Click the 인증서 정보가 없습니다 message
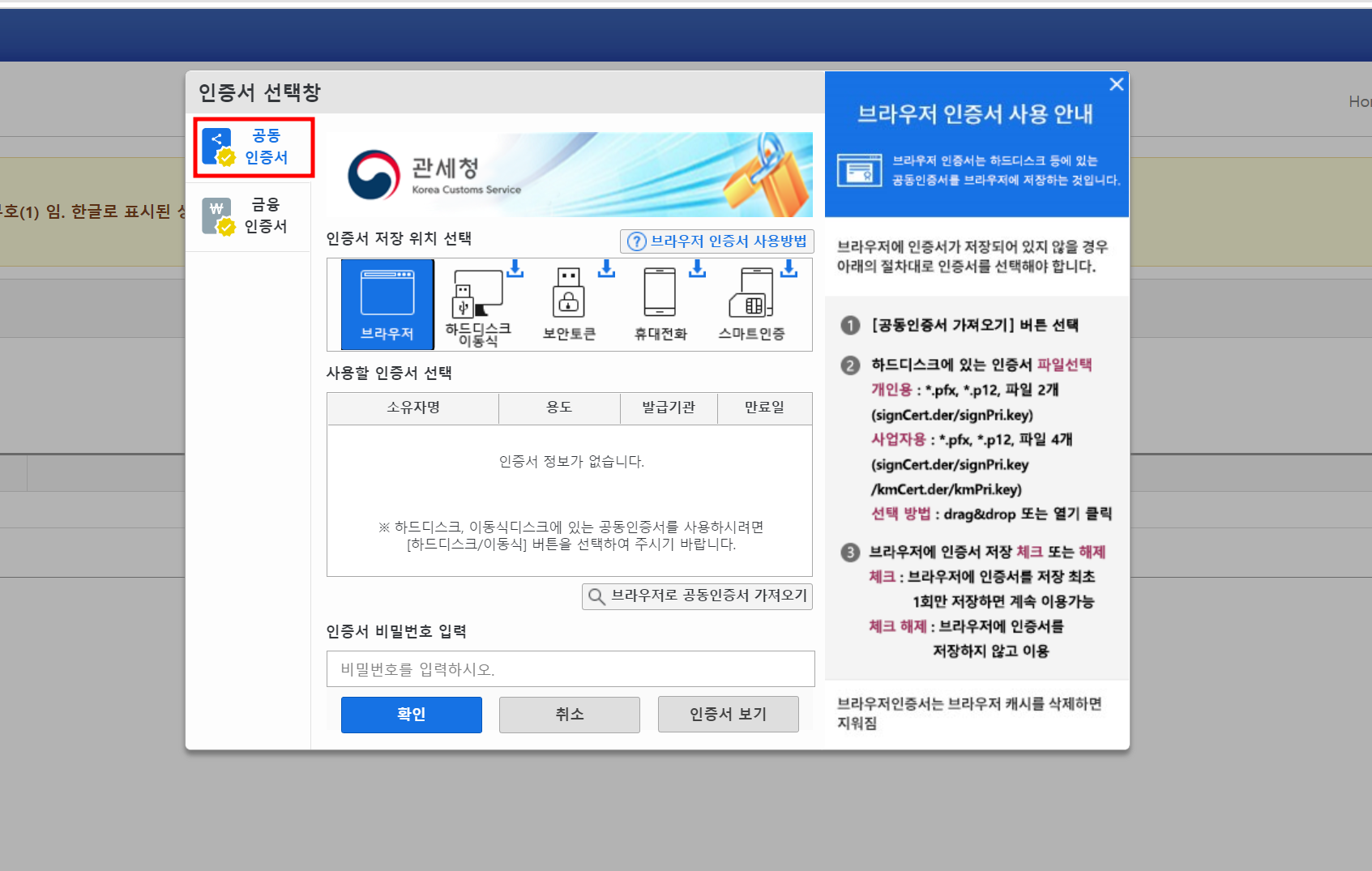 click(571, 462)
